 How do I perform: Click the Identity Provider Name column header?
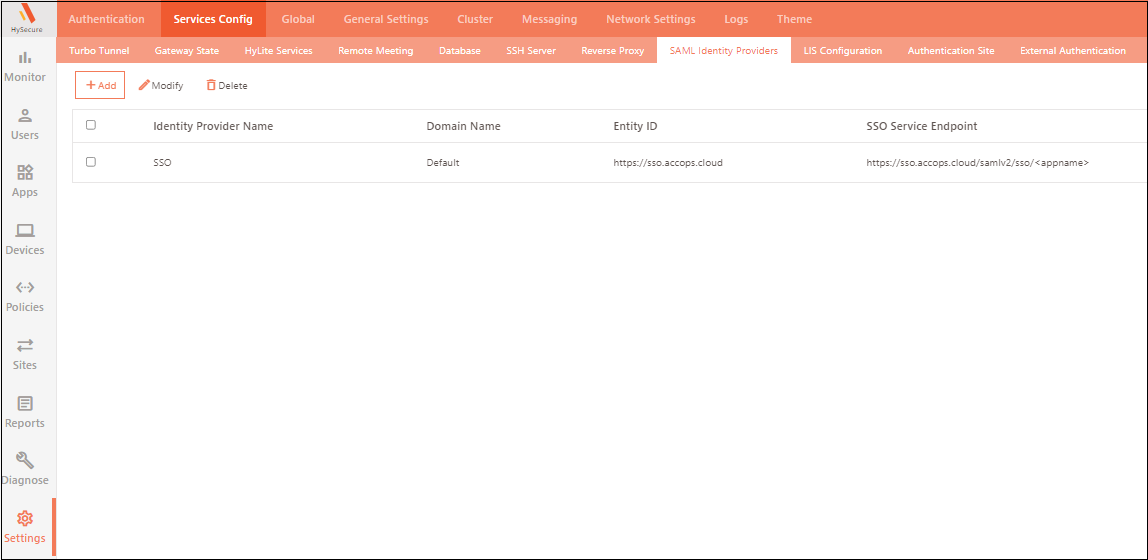[x=213, y=126]
